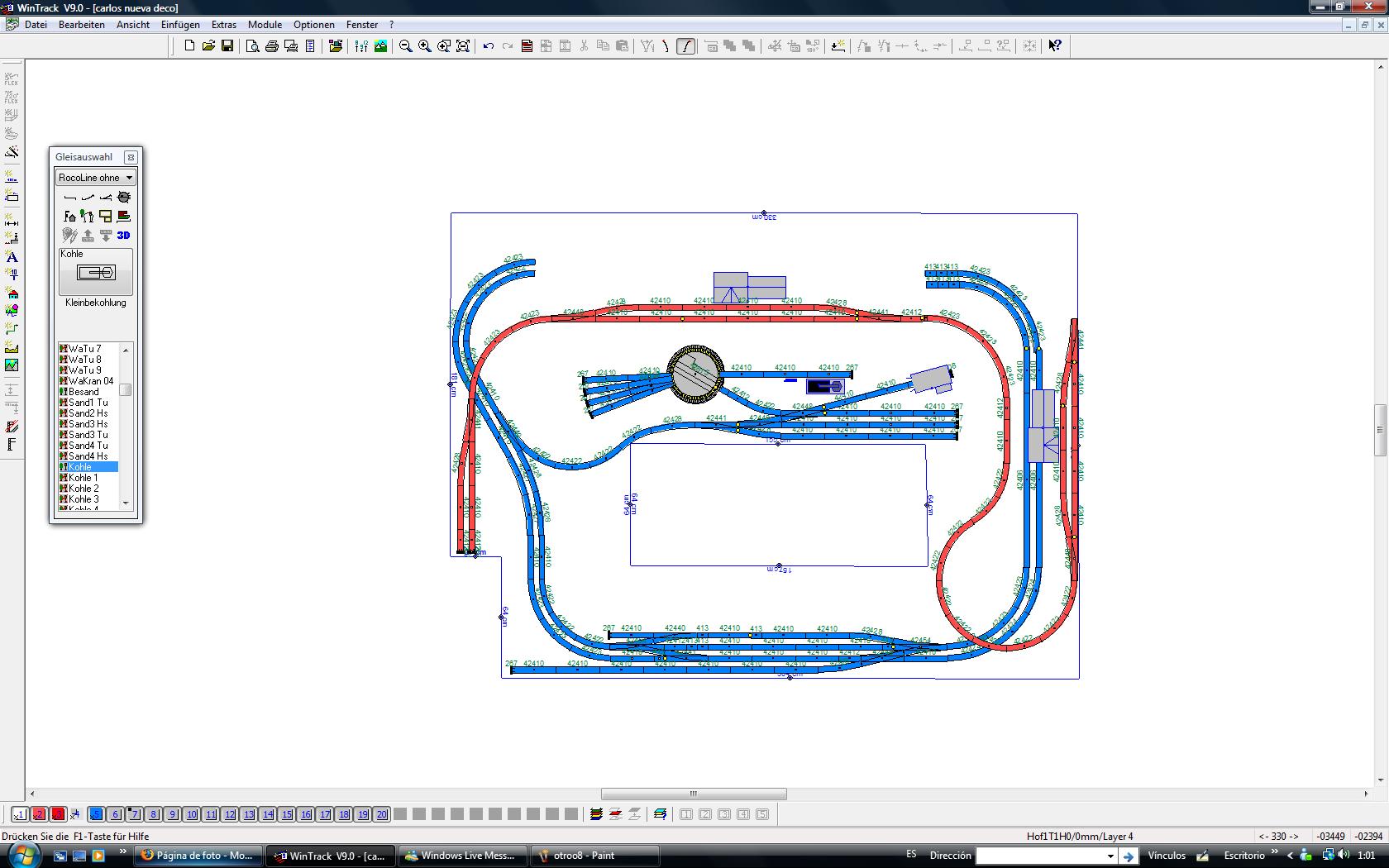Click the context help arrow icon

coord(1055,46)
